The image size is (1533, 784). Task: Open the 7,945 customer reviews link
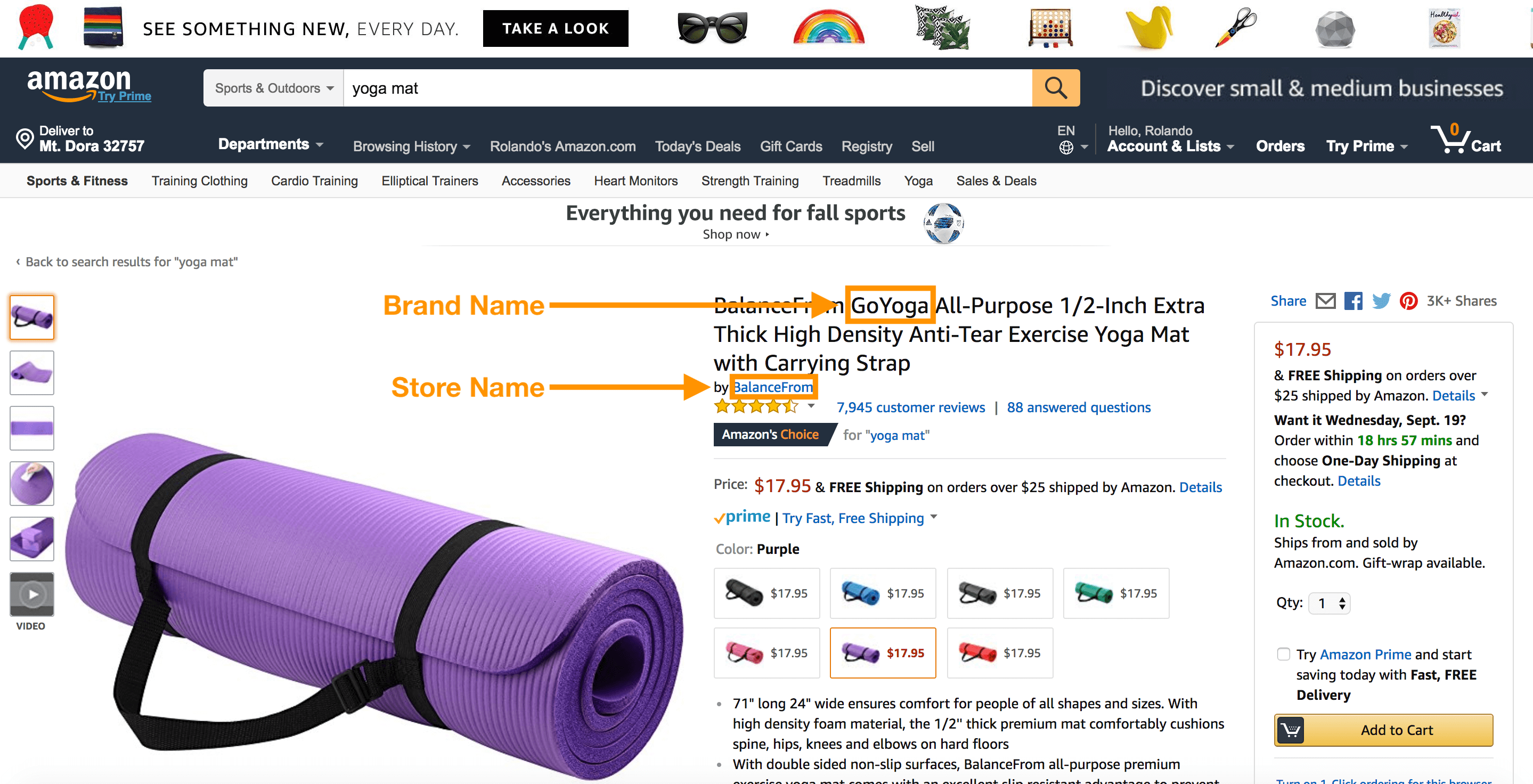910,407
